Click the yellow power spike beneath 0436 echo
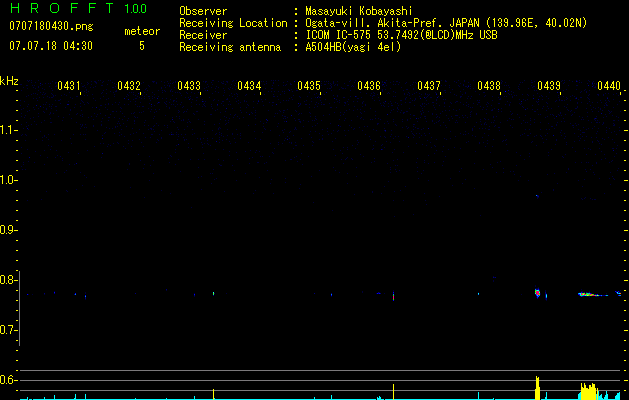 [x=393, y=392]
